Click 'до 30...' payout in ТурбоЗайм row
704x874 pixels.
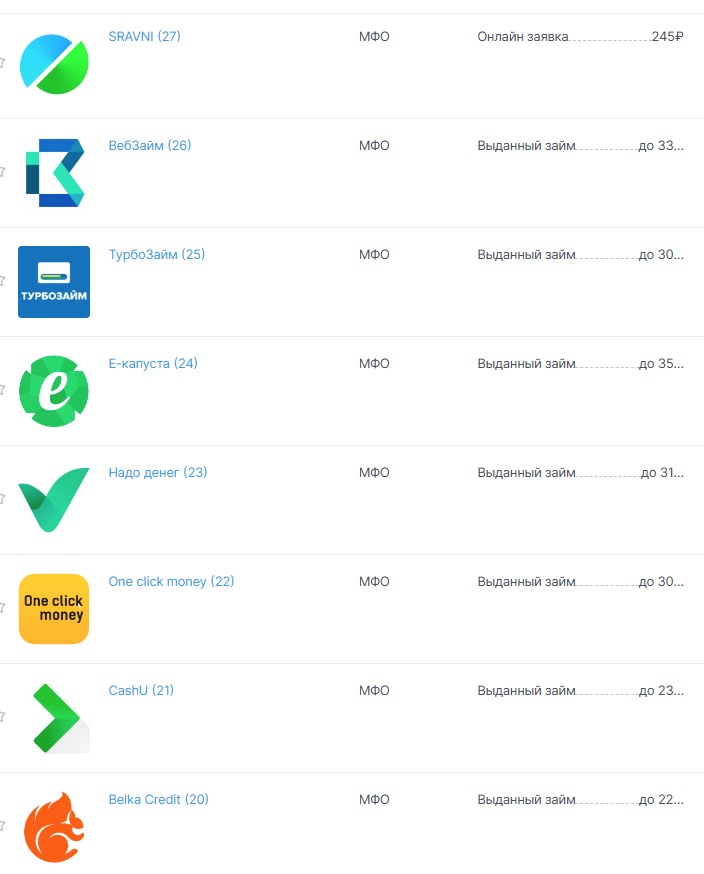[x=661, y=255]
